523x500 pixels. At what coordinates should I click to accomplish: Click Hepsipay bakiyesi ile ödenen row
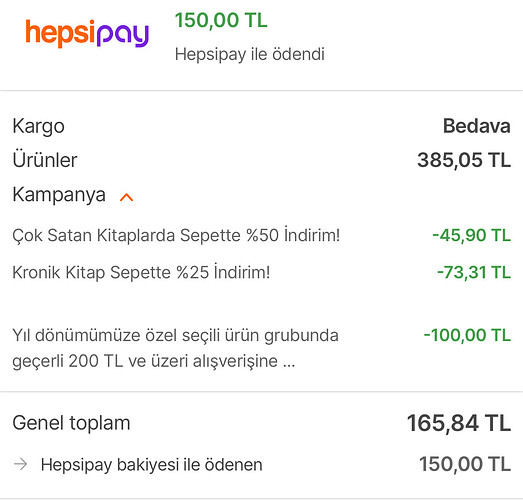point(262,464)
